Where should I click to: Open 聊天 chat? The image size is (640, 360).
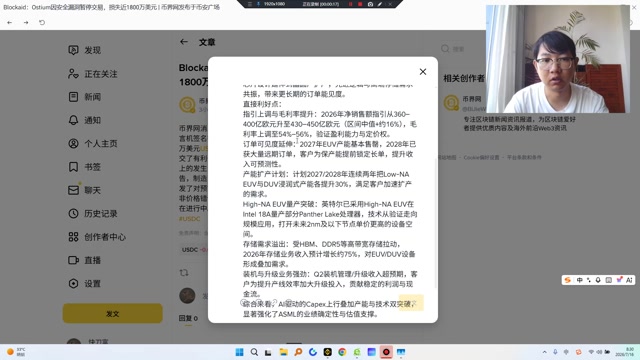tap(84, 190)
